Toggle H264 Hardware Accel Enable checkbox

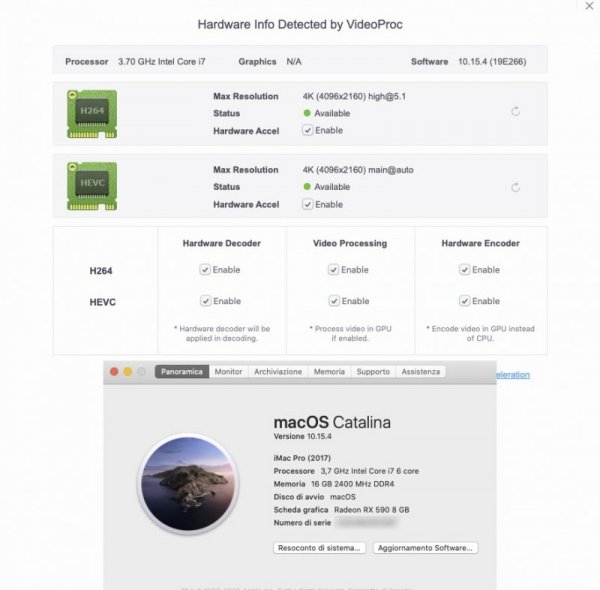[x=307, y=130]
